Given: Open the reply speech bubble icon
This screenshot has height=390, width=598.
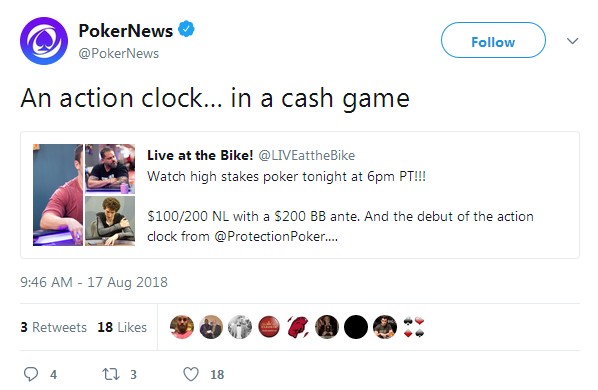Looking at the screenshot, I should click(x=31, y=374).
